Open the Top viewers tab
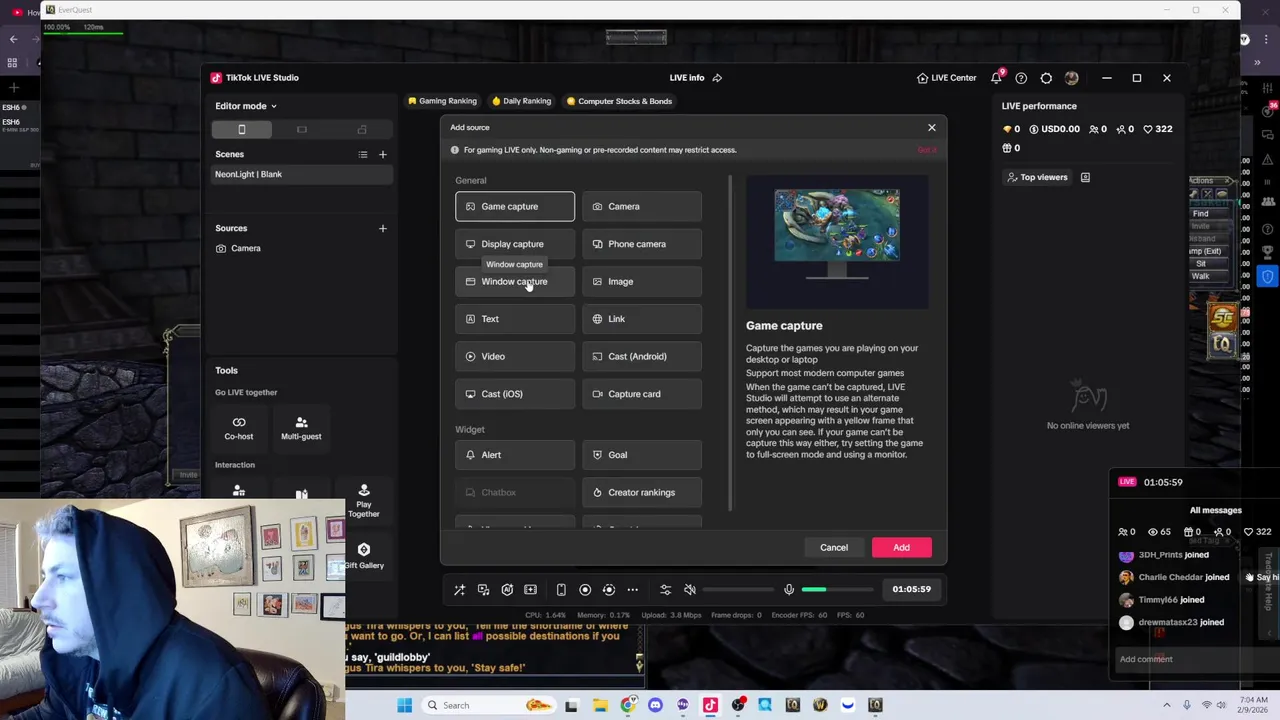This screenshot has height=720, width=1280. (x=1037, y=177)
